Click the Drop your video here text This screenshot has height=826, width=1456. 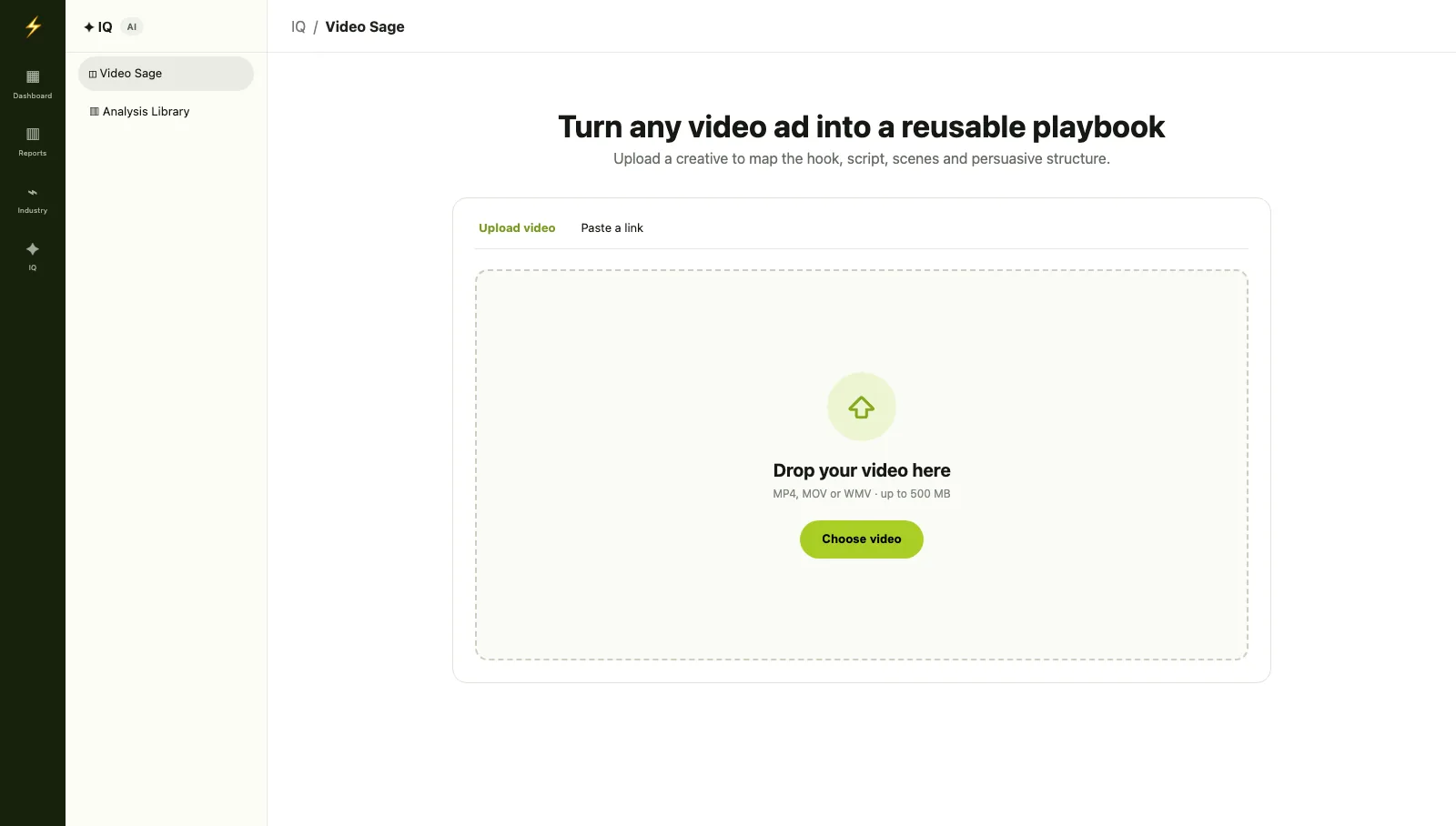pyautogui.click(x=862, y=470)
